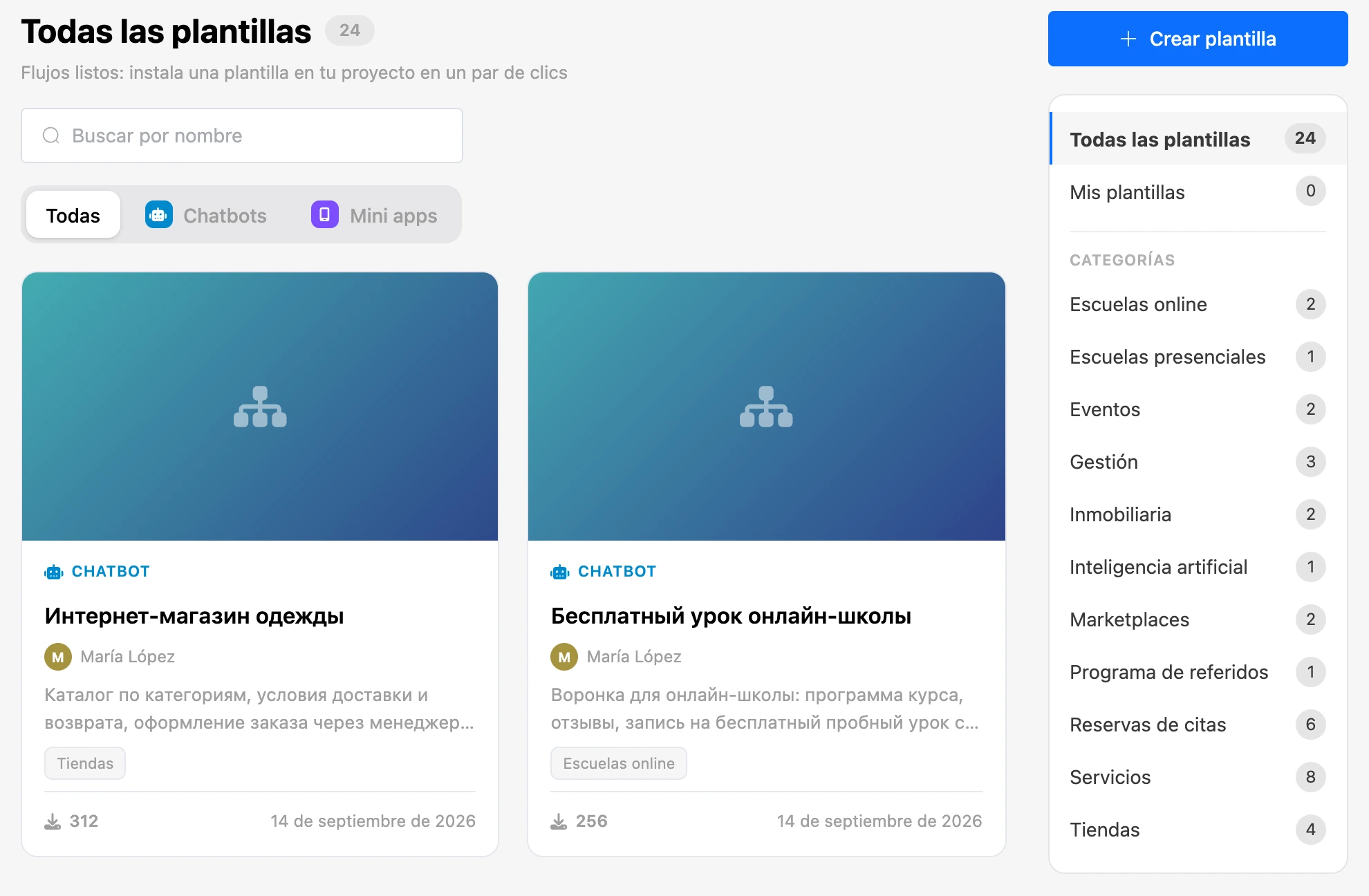The image size is (1369, 896).
Task: Click María López avatar on Бесплатный урок card
Action: [564, 657]
